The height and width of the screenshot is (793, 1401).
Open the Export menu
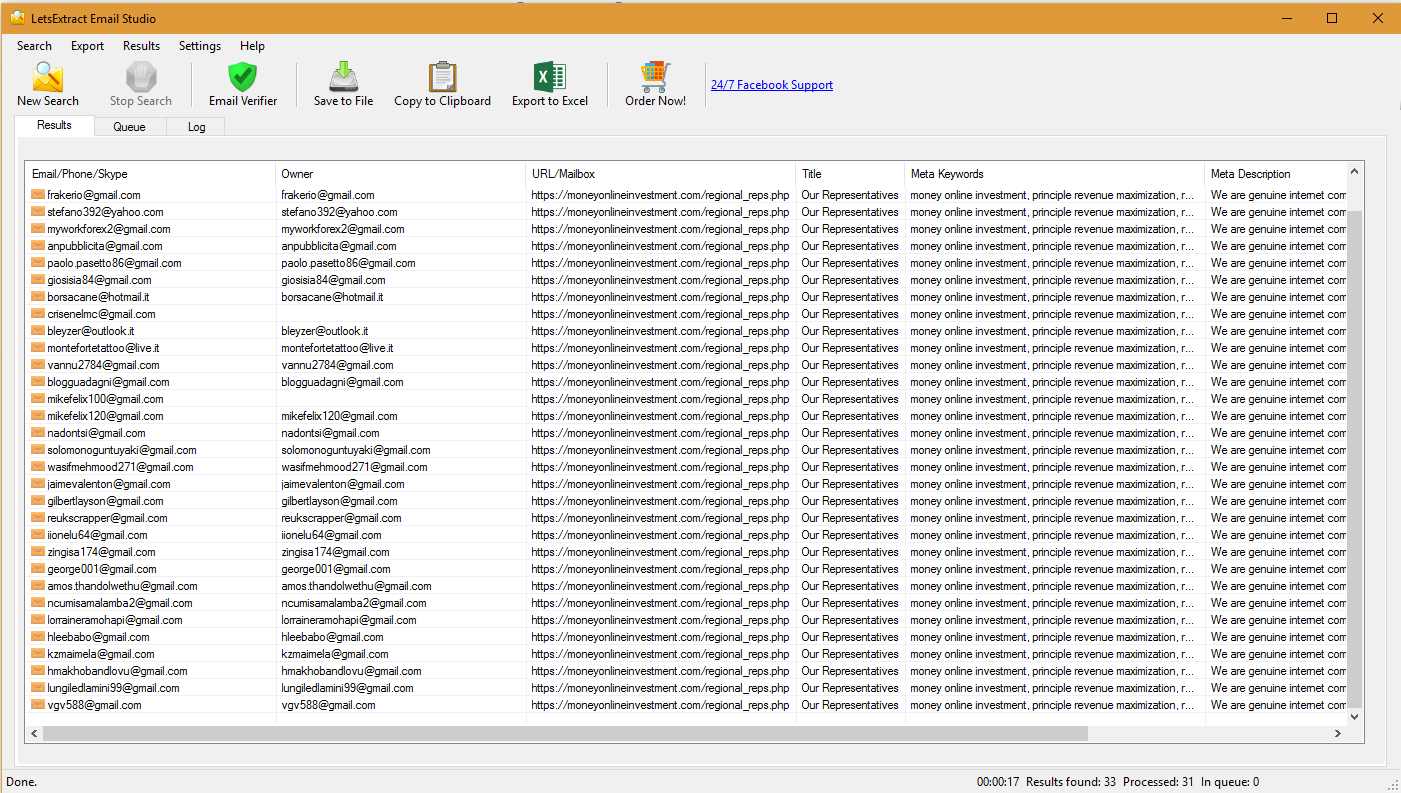(87, 46)
